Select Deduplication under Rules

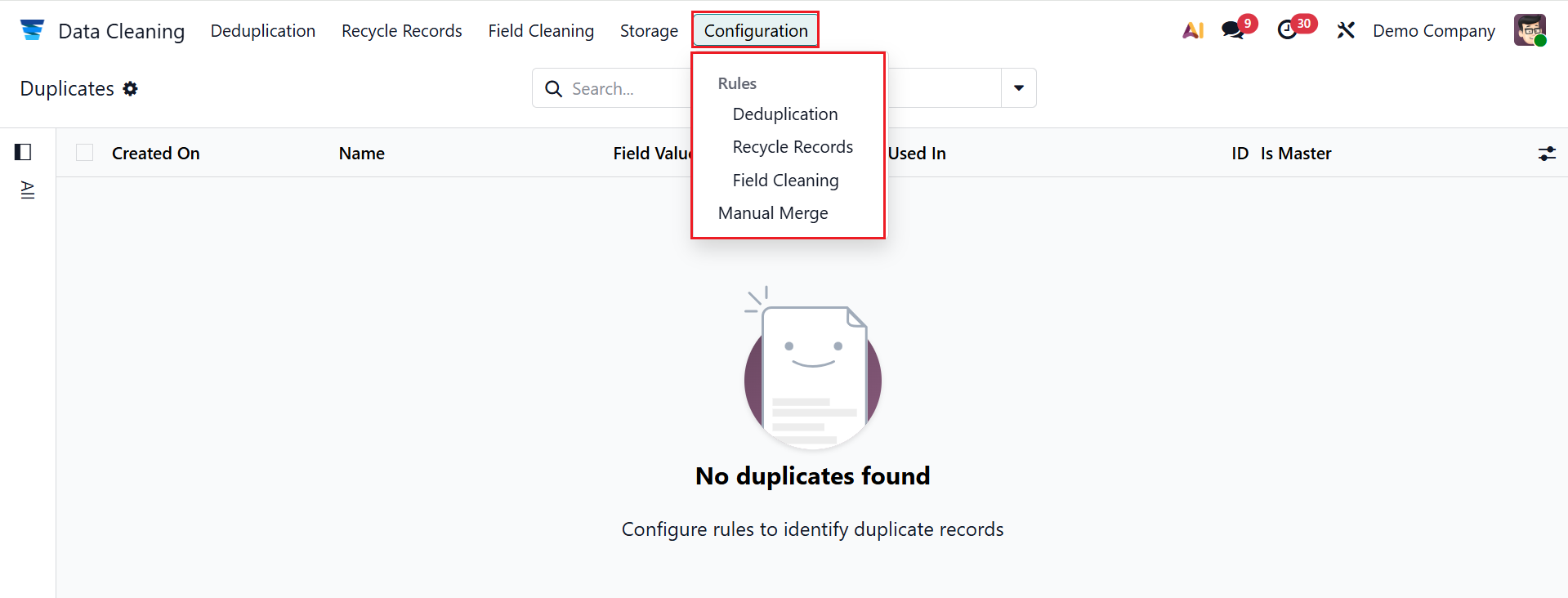(x=784, y=114)
